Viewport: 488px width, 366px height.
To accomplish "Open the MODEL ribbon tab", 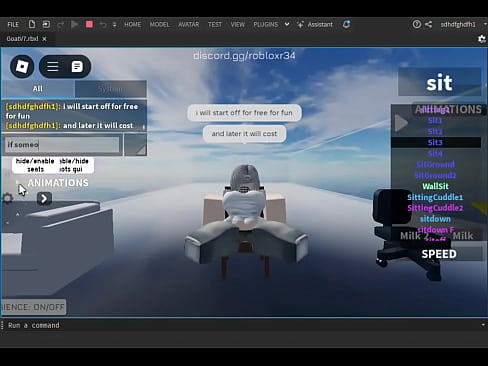I will click(x=159, y=24).
